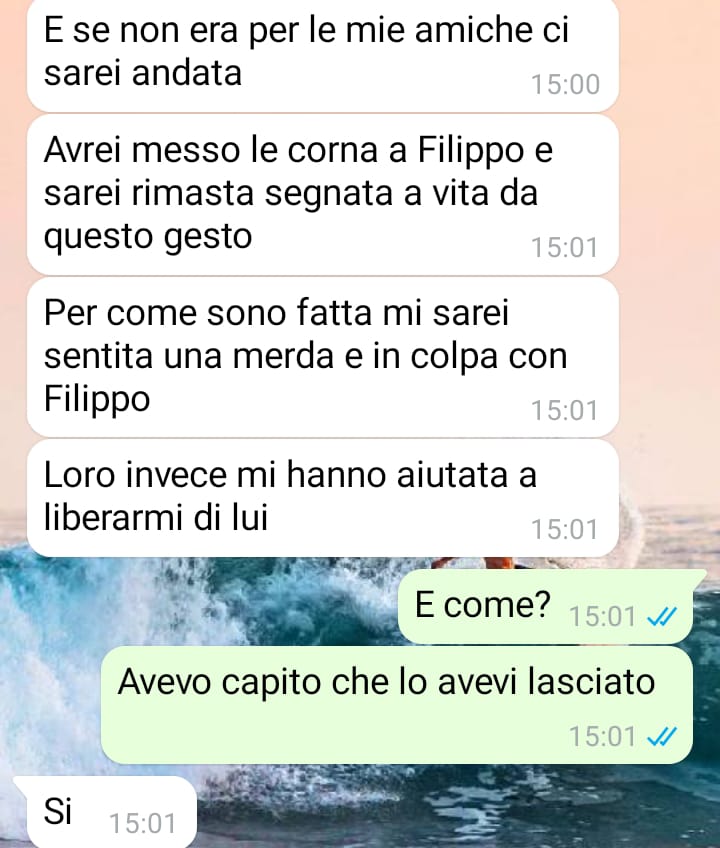Tap the 'Loro invece mi hanno aiutata' bubble

click(322, 498)
